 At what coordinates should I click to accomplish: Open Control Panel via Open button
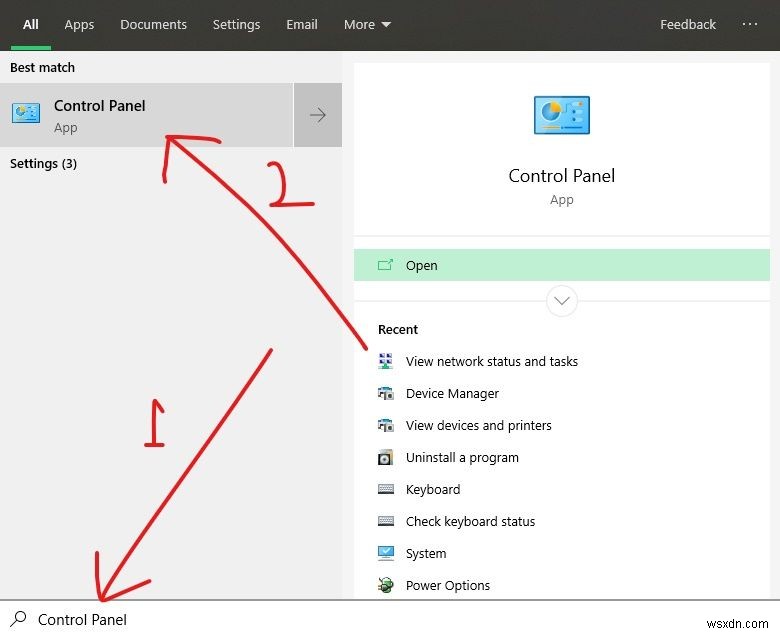tap(562, 265)
